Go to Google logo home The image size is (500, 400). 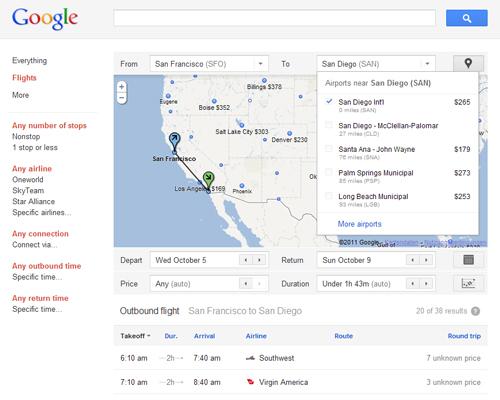pyautogui.click(x=45, y=18)
